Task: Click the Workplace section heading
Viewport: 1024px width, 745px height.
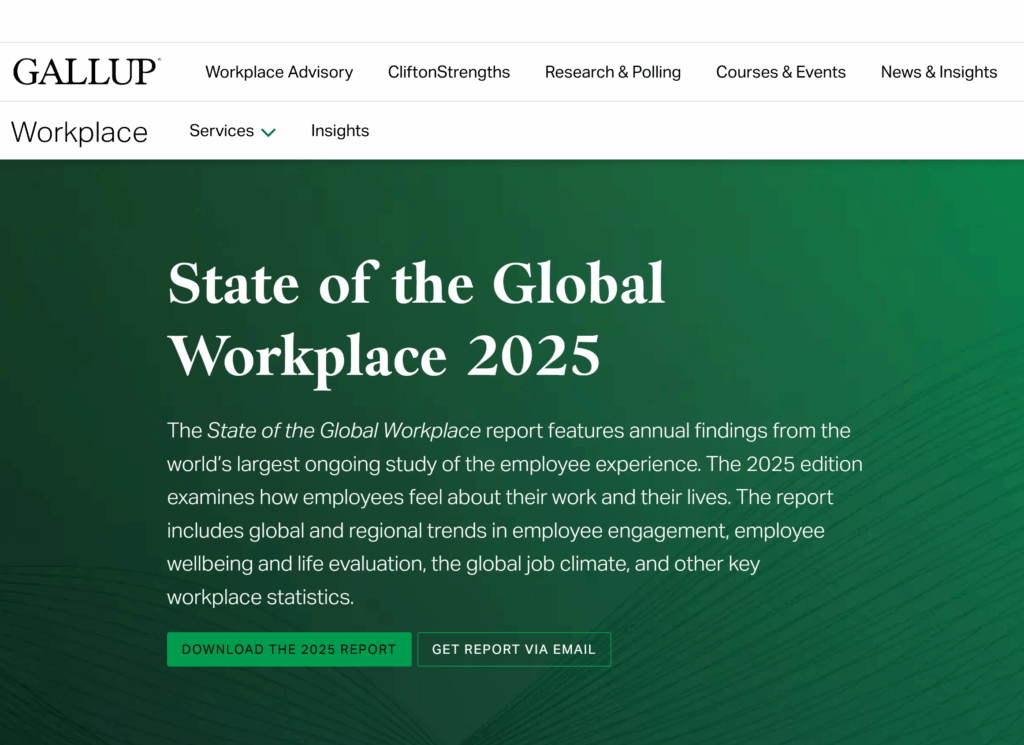Action: coord(79,131)
